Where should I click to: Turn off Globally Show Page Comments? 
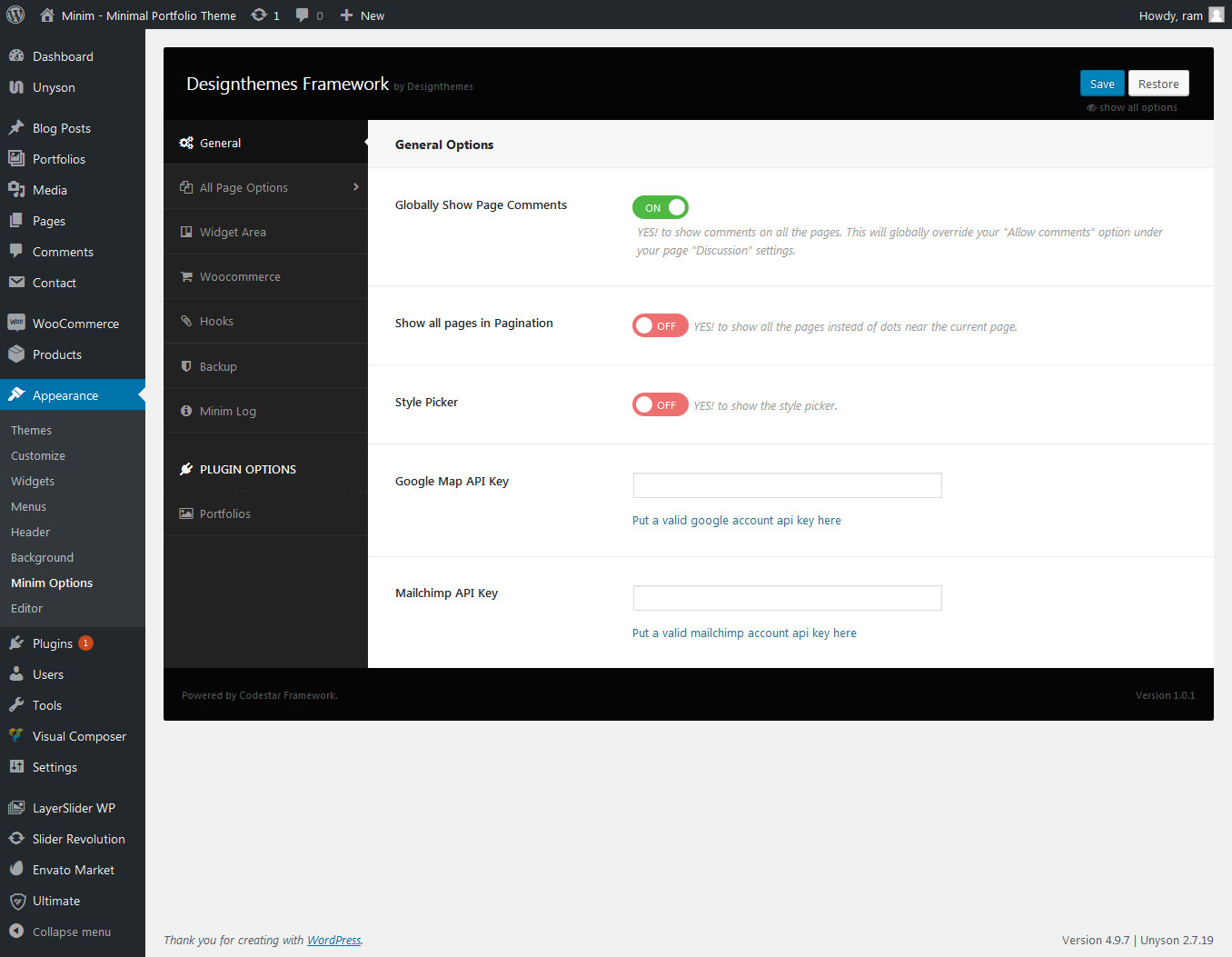661,207
